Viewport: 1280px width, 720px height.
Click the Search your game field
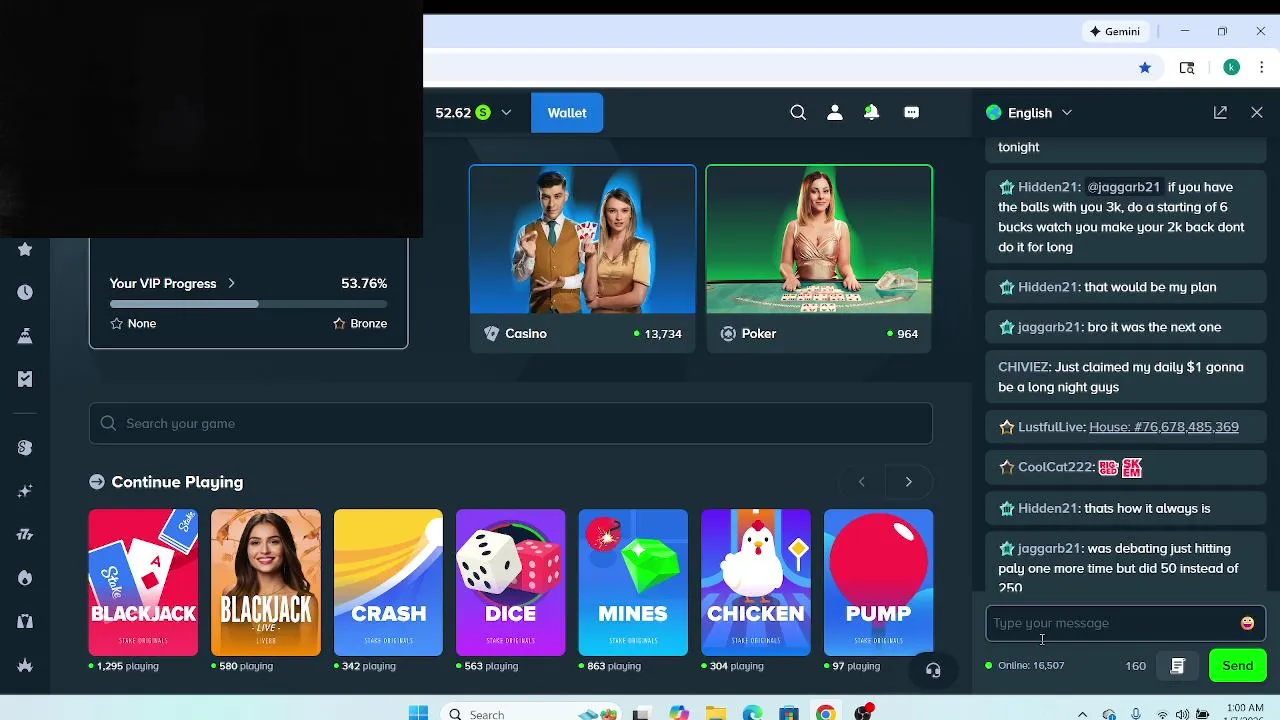pos(511,424)
